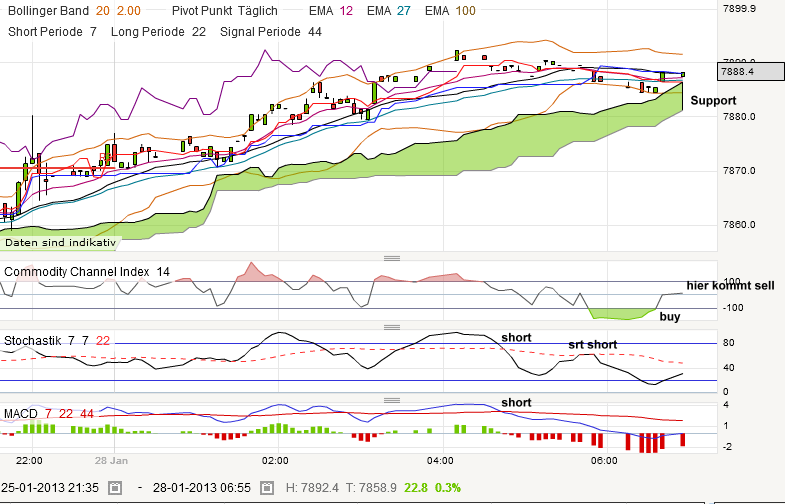The width and height of the screenshot is (785, 504).
Task: Click Commodity Channel Index period 14
Action: 163,272
